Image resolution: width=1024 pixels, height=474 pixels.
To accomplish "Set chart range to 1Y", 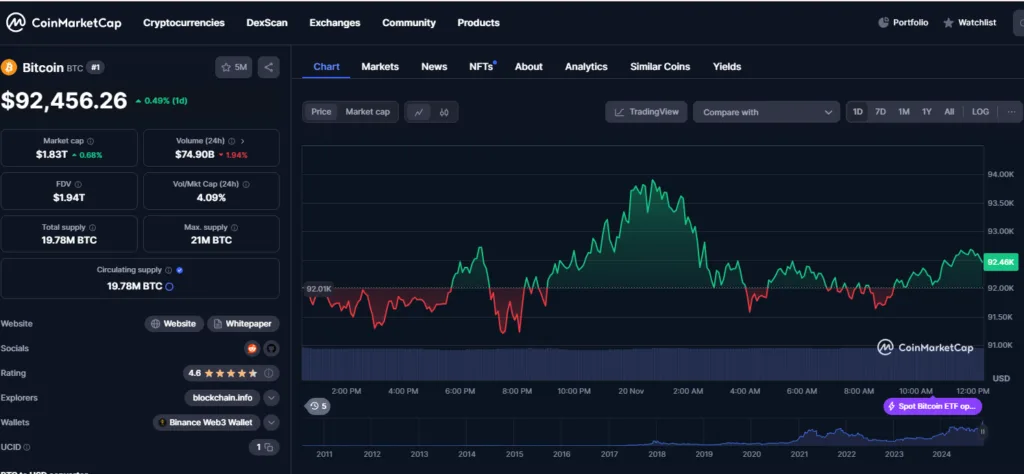I will [927, 112].
